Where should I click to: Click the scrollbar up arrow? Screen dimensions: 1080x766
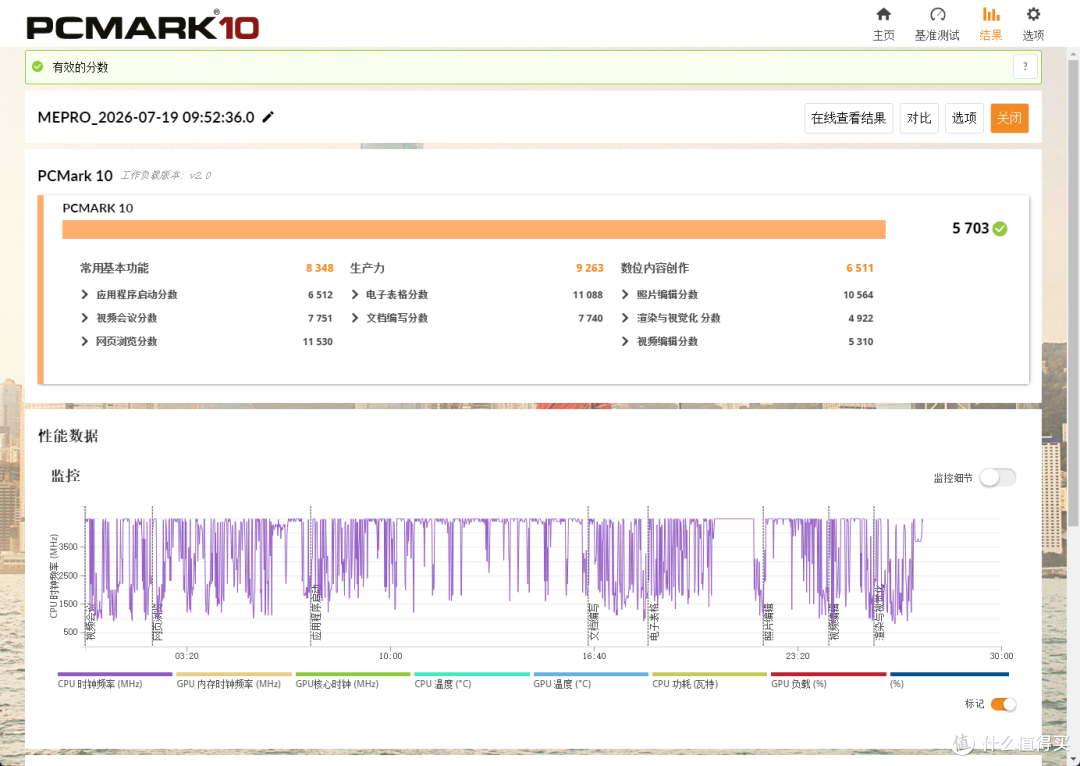pos(1073,54)
